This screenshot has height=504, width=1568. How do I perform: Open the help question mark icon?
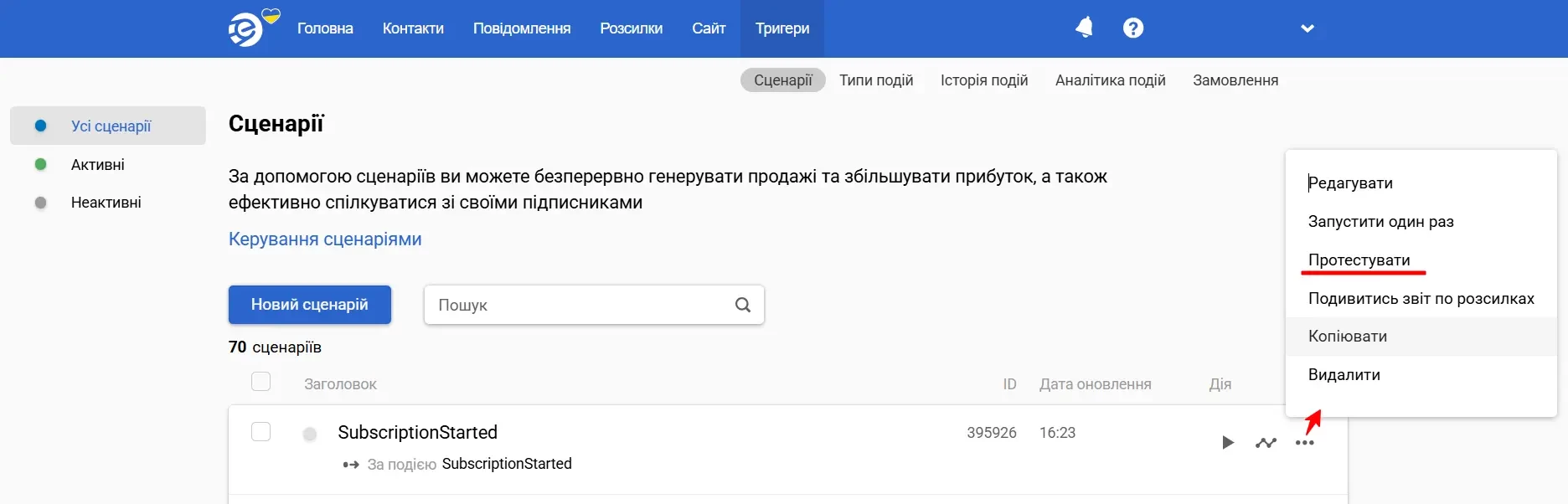[1132, 28]
